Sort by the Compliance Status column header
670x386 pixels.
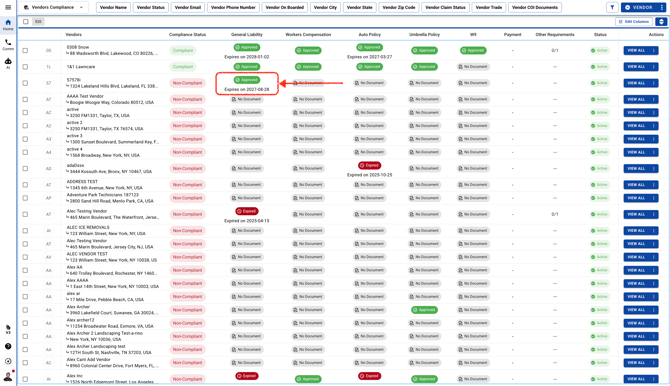187,35
